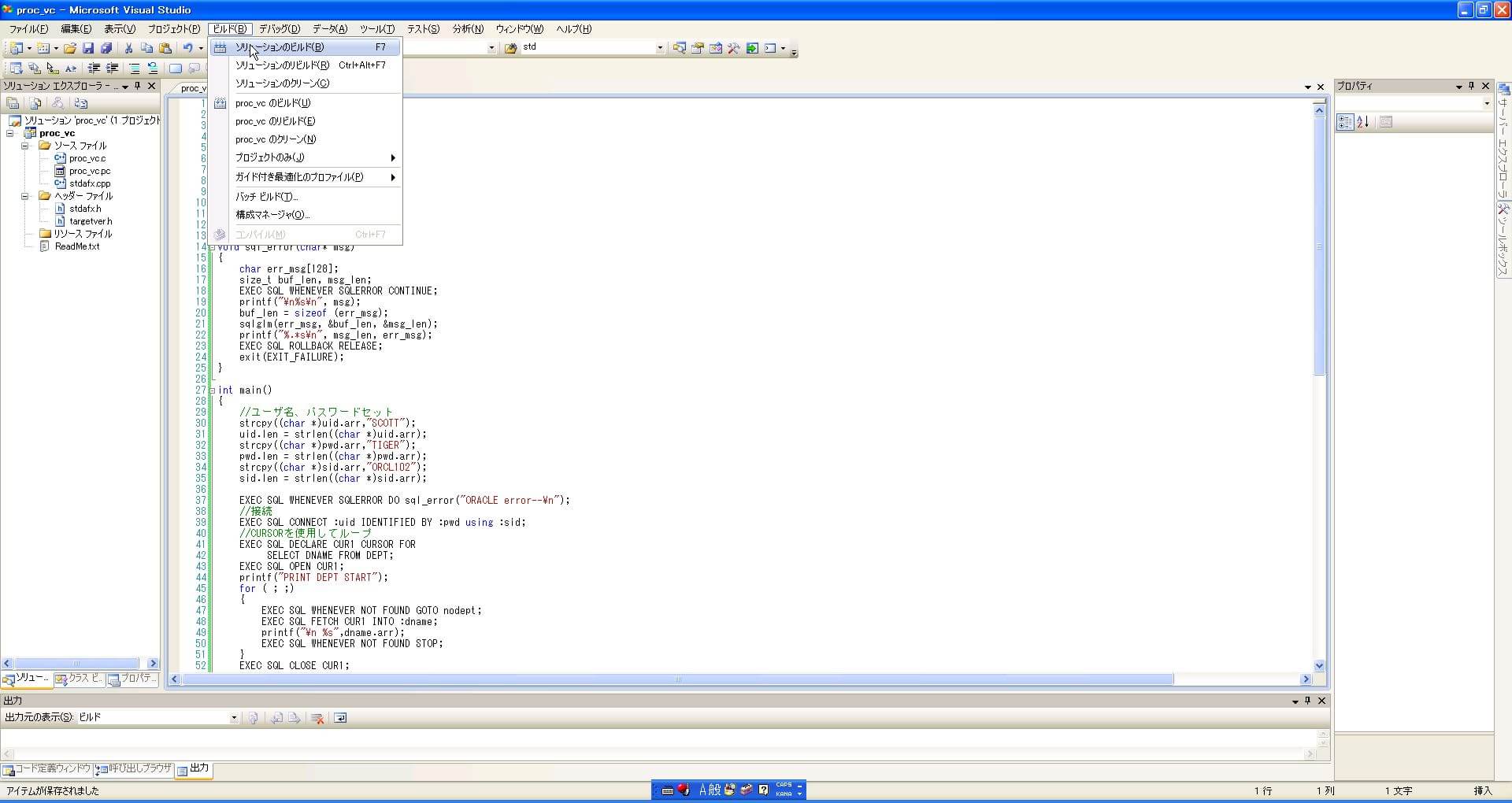The height and width of the screenshot is (803, 1512).
Task: Click the editor vertical scrollbar thumb
Action: pyautogui.click(x=1319, y=246)
